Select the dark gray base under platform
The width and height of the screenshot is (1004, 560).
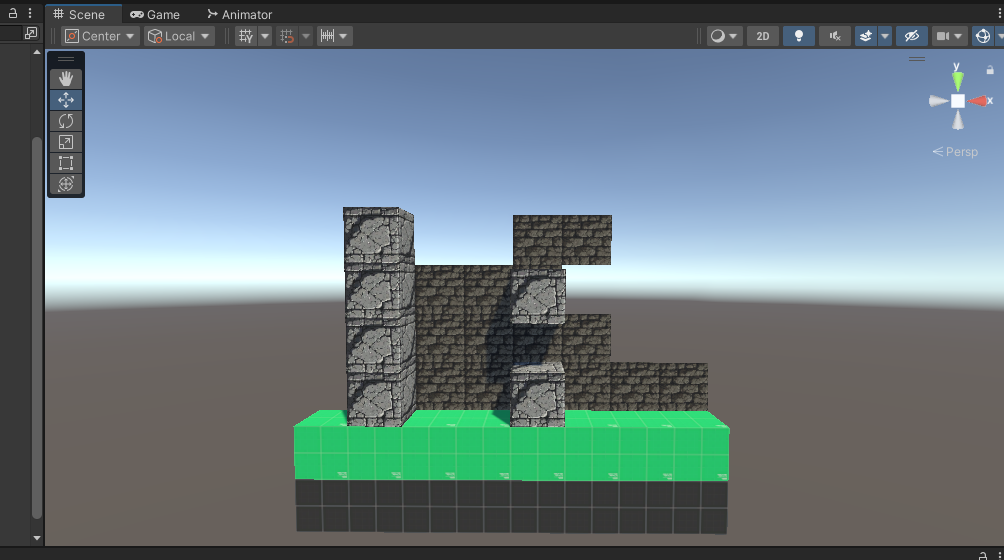511,507
